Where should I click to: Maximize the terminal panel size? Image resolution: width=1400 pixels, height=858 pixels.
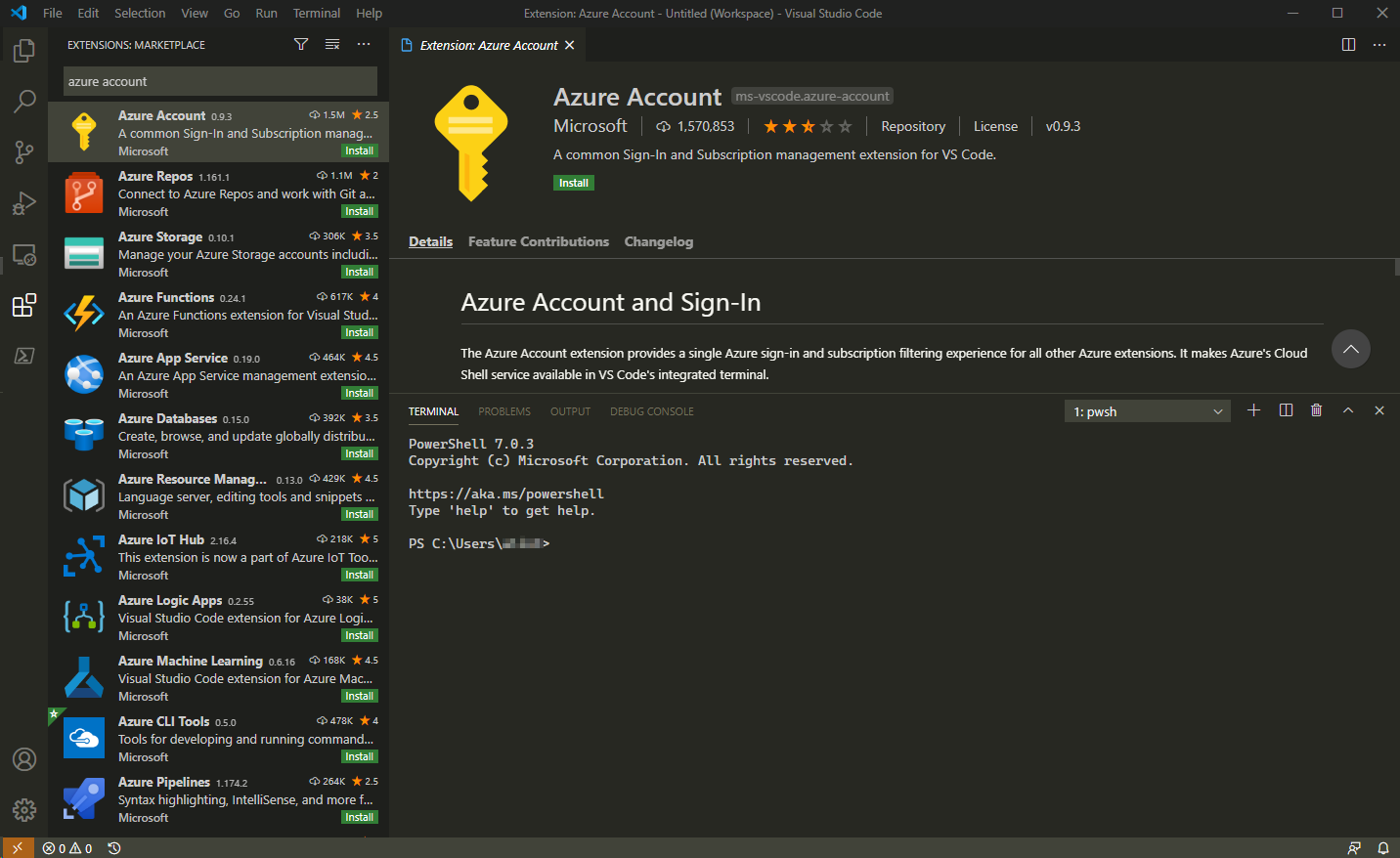pyautogui.click(x=1348, y=410)
